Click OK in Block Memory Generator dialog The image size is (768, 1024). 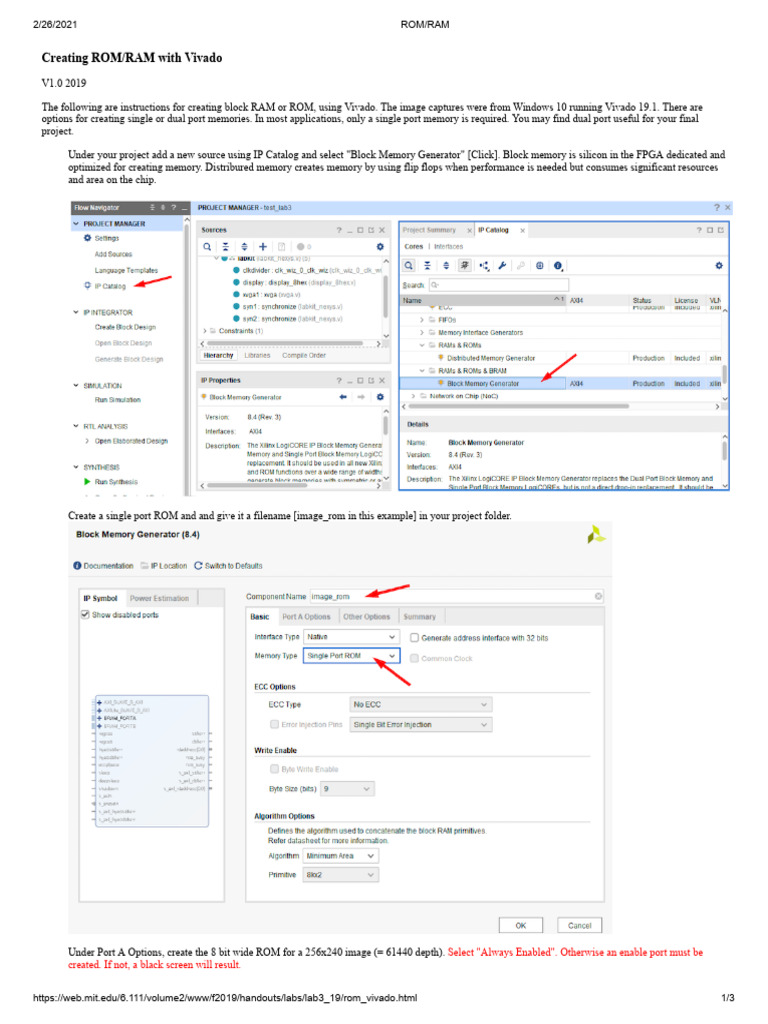tap(520, 925)
